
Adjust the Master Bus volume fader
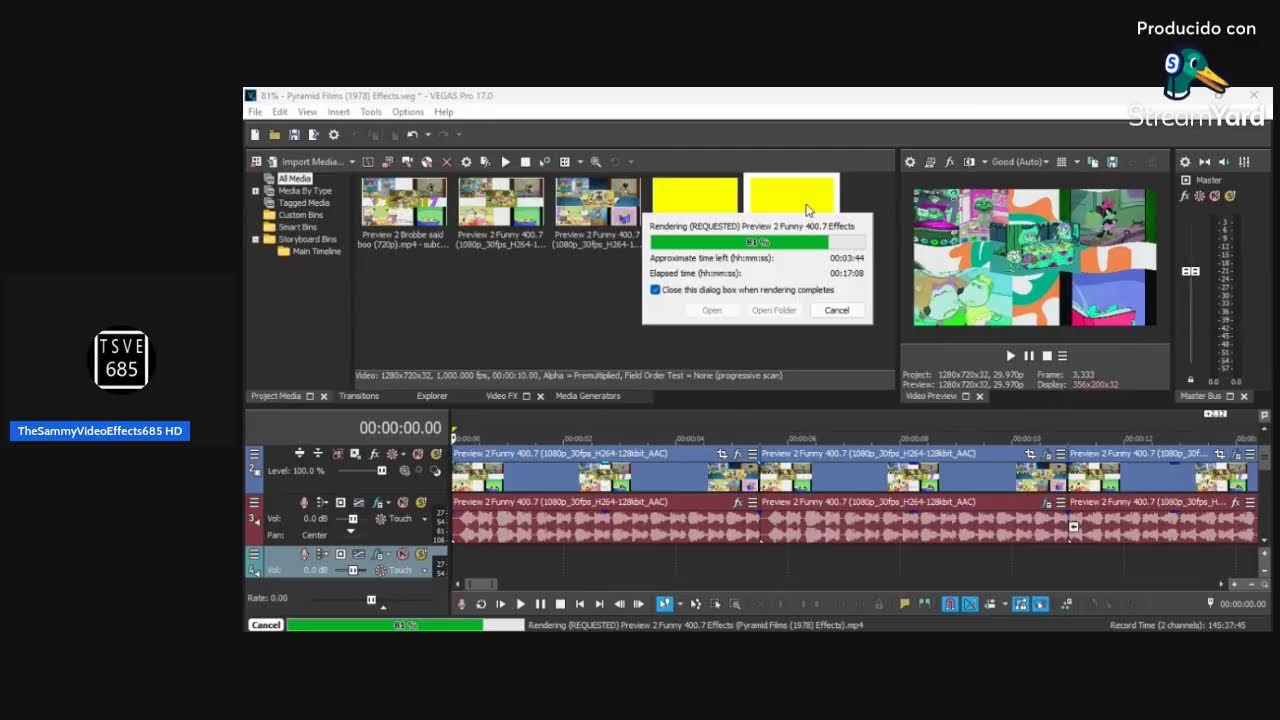[x=1190, y=271]
